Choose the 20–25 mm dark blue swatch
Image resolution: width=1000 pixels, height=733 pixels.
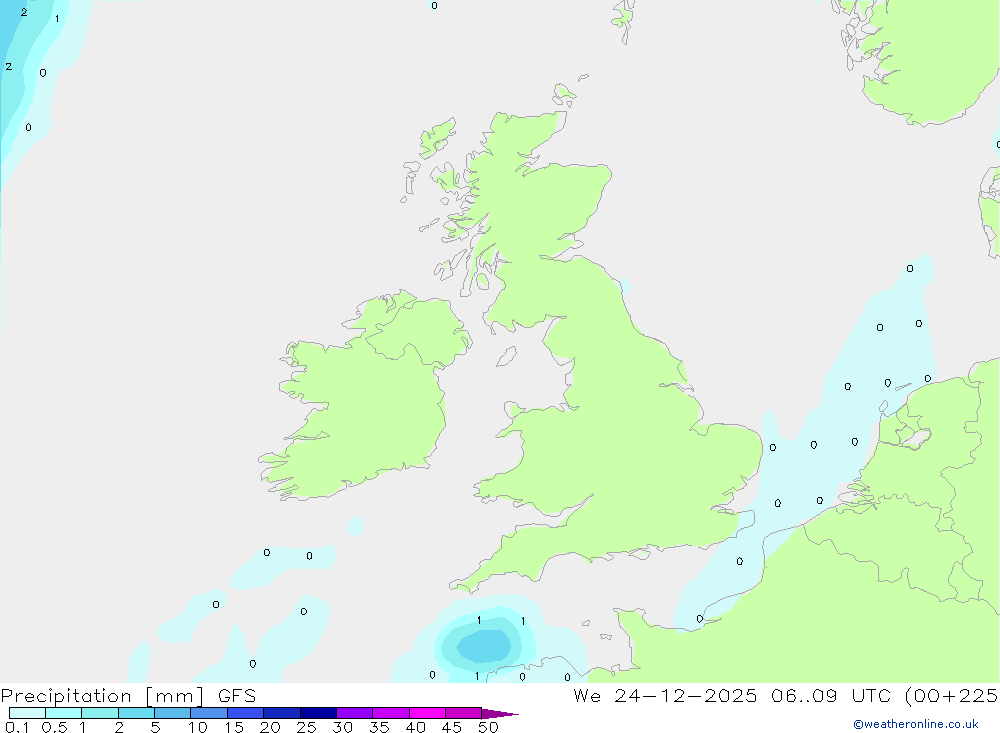point(281,713)
